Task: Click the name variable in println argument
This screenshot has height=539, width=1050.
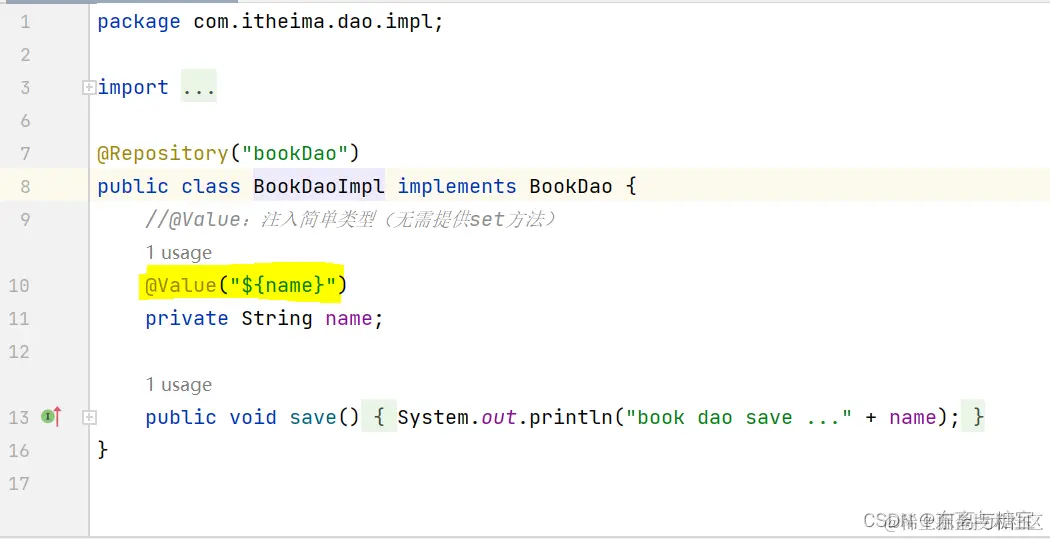Action: click(912, 417)
